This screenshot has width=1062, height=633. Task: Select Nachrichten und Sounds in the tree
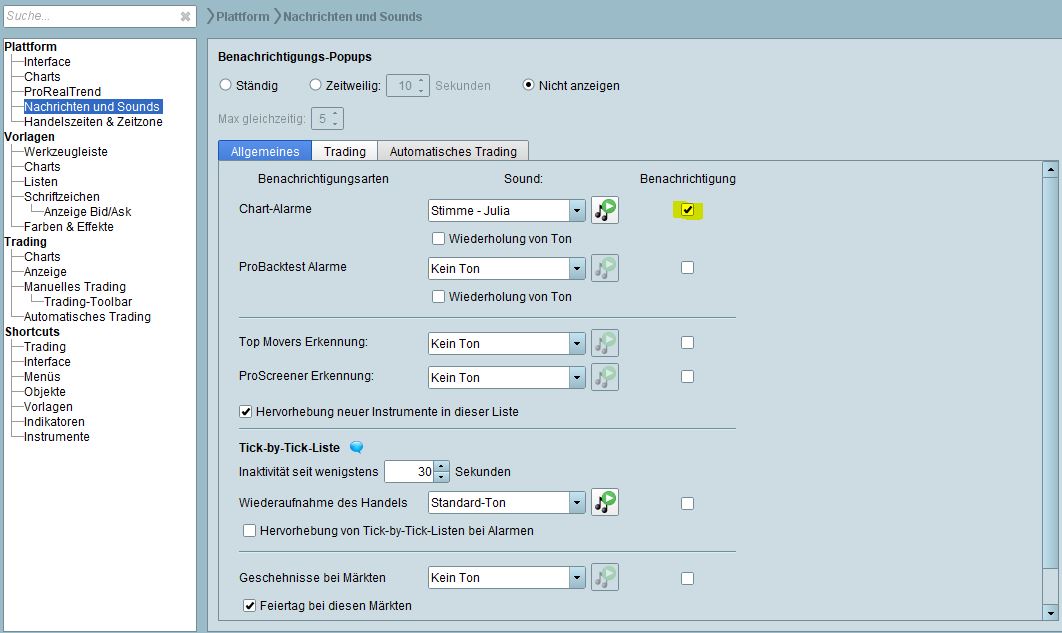pyautogui.click(x=92, y=106)
